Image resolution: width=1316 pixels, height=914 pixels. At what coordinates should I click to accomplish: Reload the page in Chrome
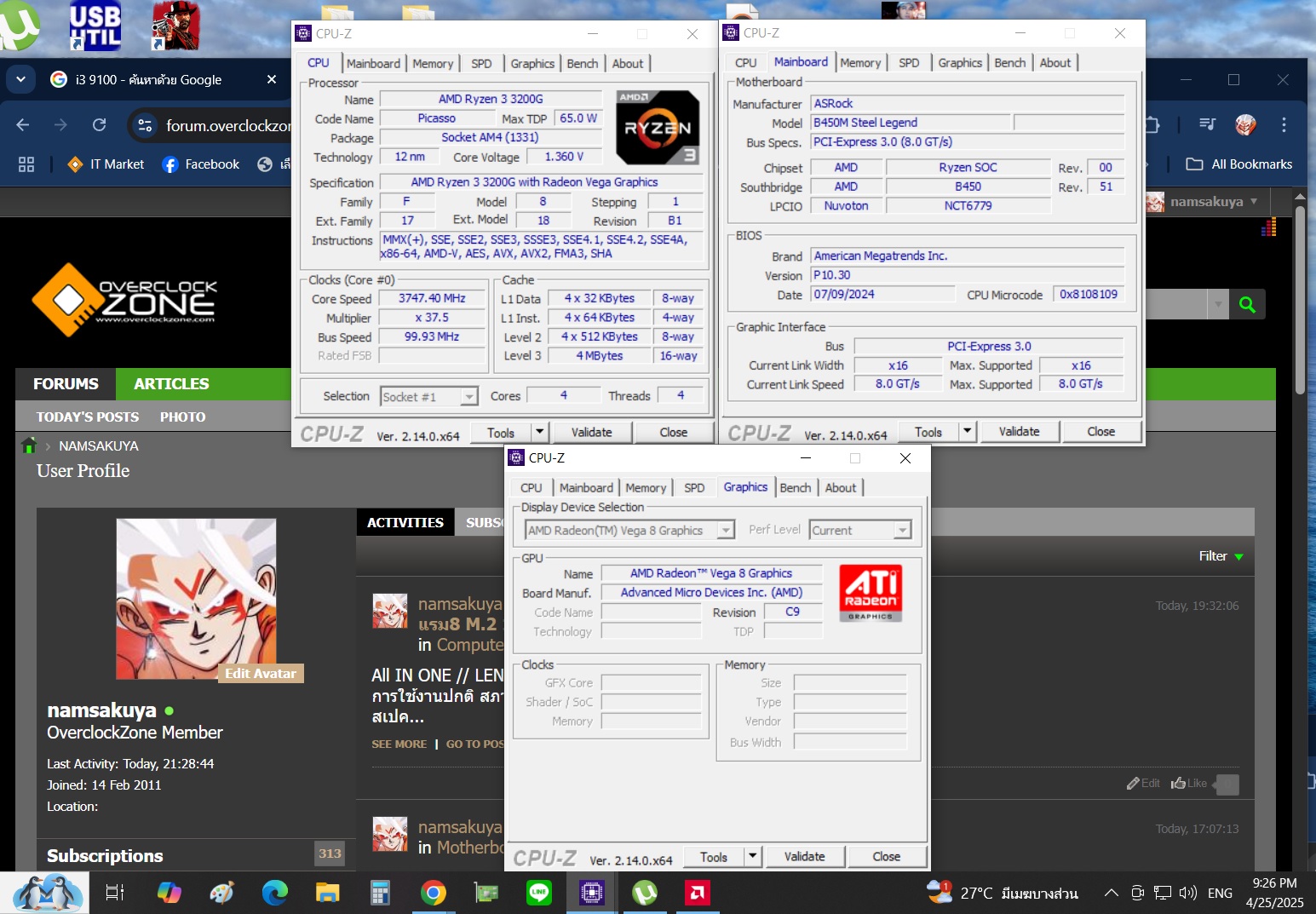click(99, 125)
